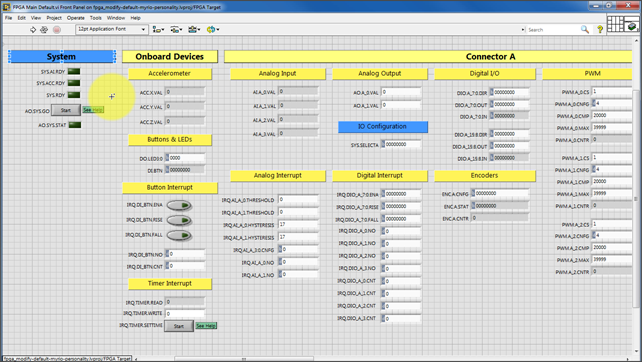Image resolution: width=642 pixels, height=362 pixels.
Task: Click the context help question mark icon
Action: [x=600, y=29]
